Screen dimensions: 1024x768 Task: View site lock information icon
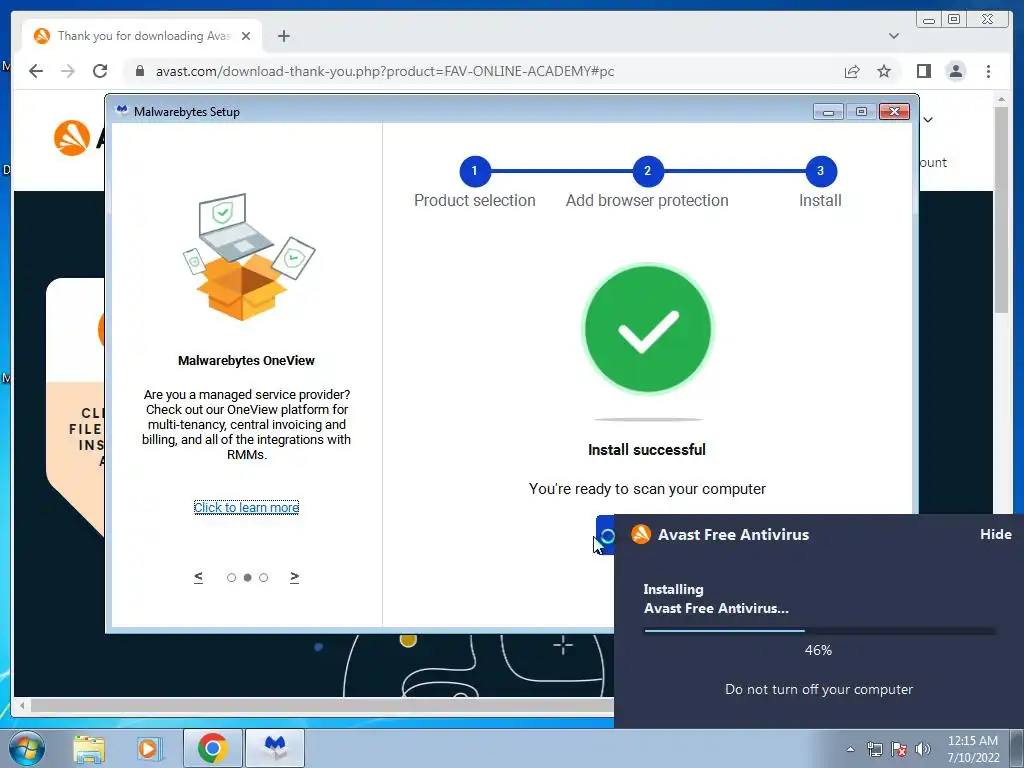pyautogui.click(x=139, y=71)
